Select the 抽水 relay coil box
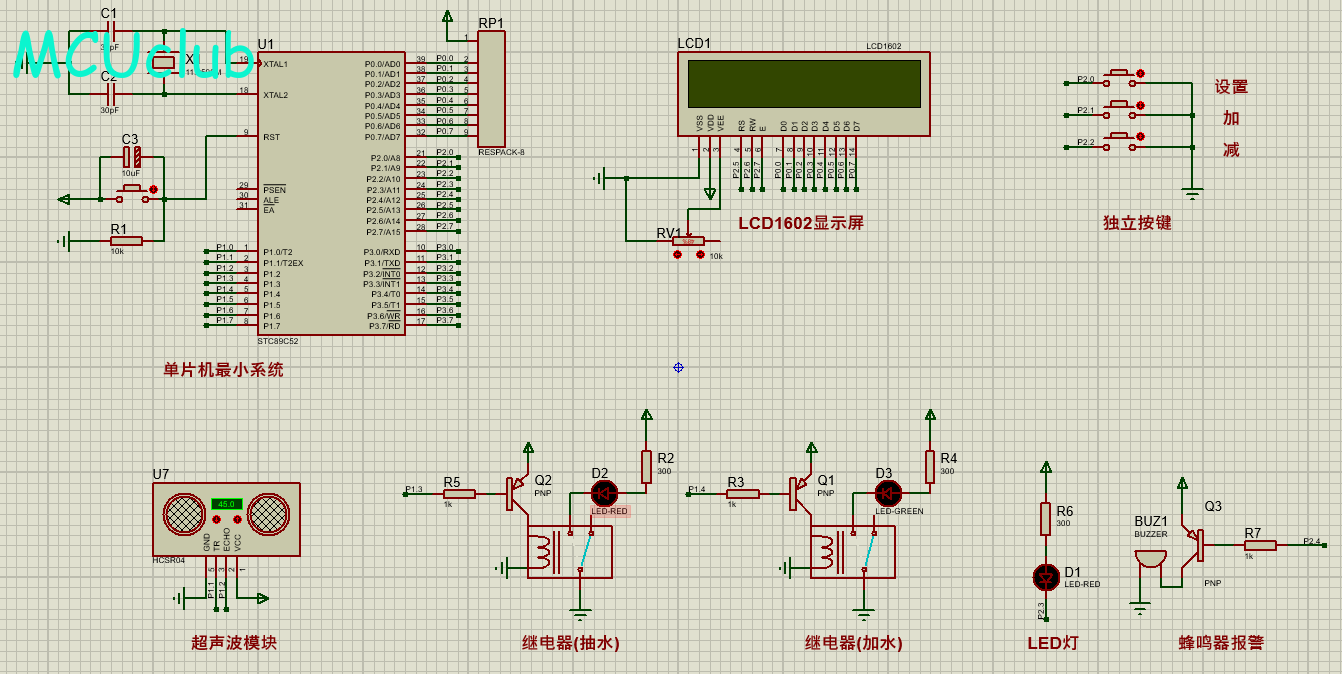 pos(570,551)
